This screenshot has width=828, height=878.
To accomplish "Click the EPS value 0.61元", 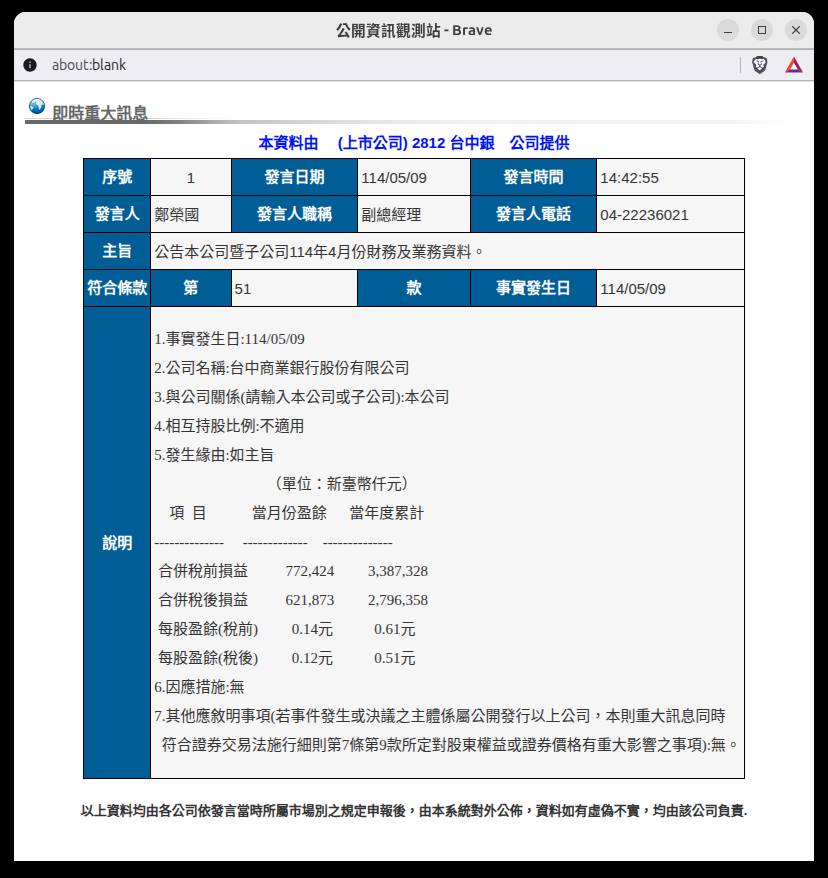I will (395, 629).
